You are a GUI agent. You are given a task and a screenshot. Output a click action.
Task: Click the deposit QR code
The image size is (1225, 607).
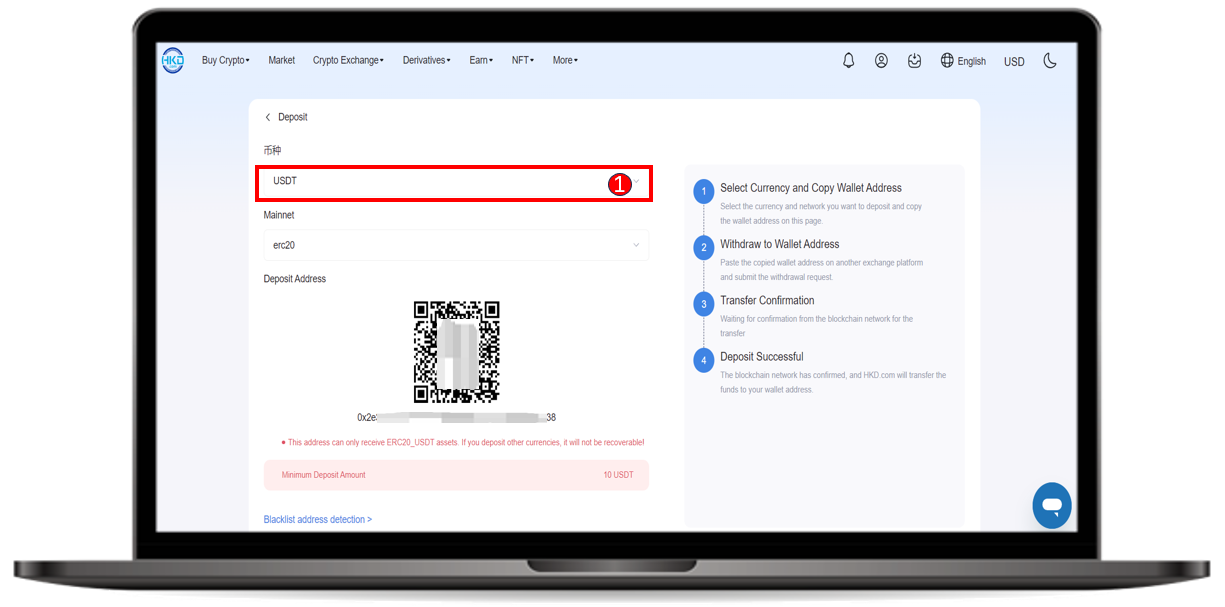[456, 352]
